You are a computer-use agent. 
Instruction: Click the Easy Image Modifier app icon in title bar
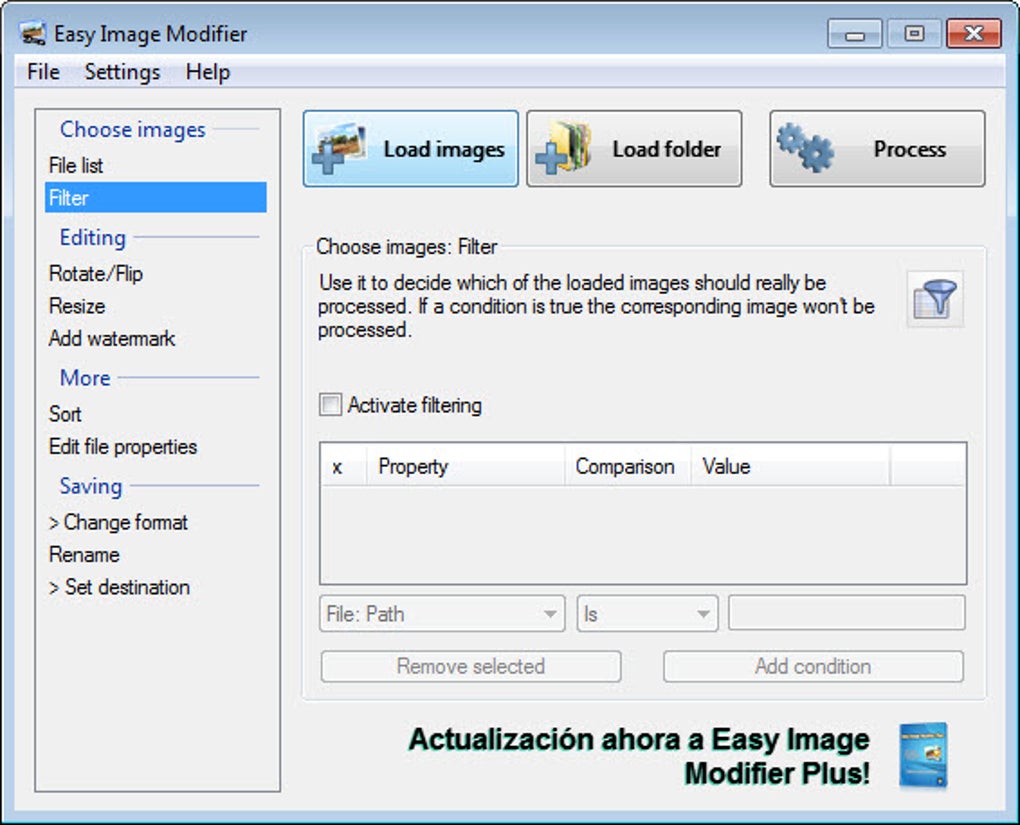point(33,33)
